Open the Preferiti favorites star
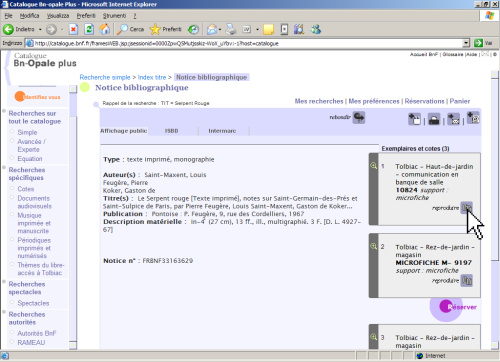The height and width of the screenshot is (362, 500). 165,29
